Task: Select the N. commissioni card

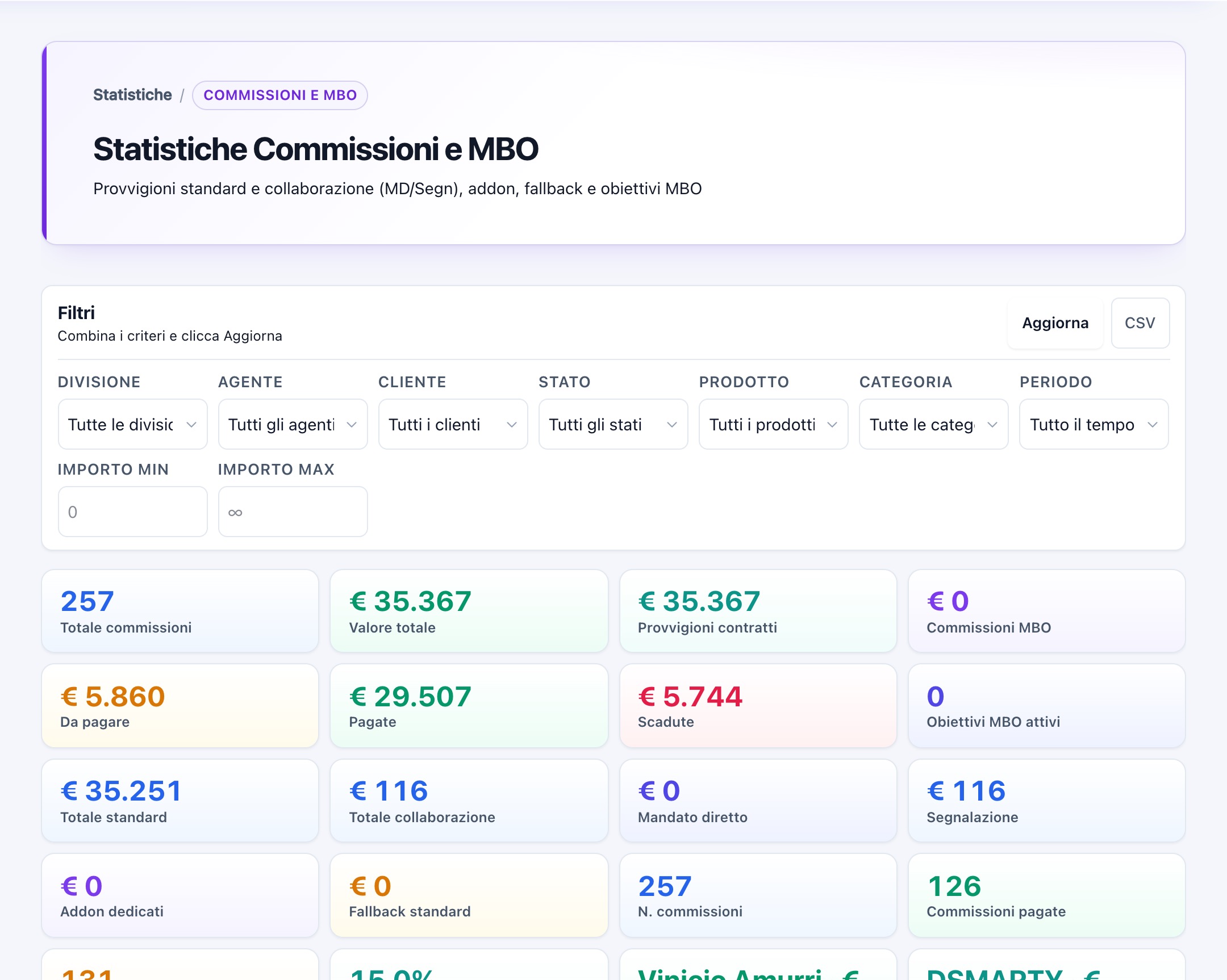Action: coord(758,896)
